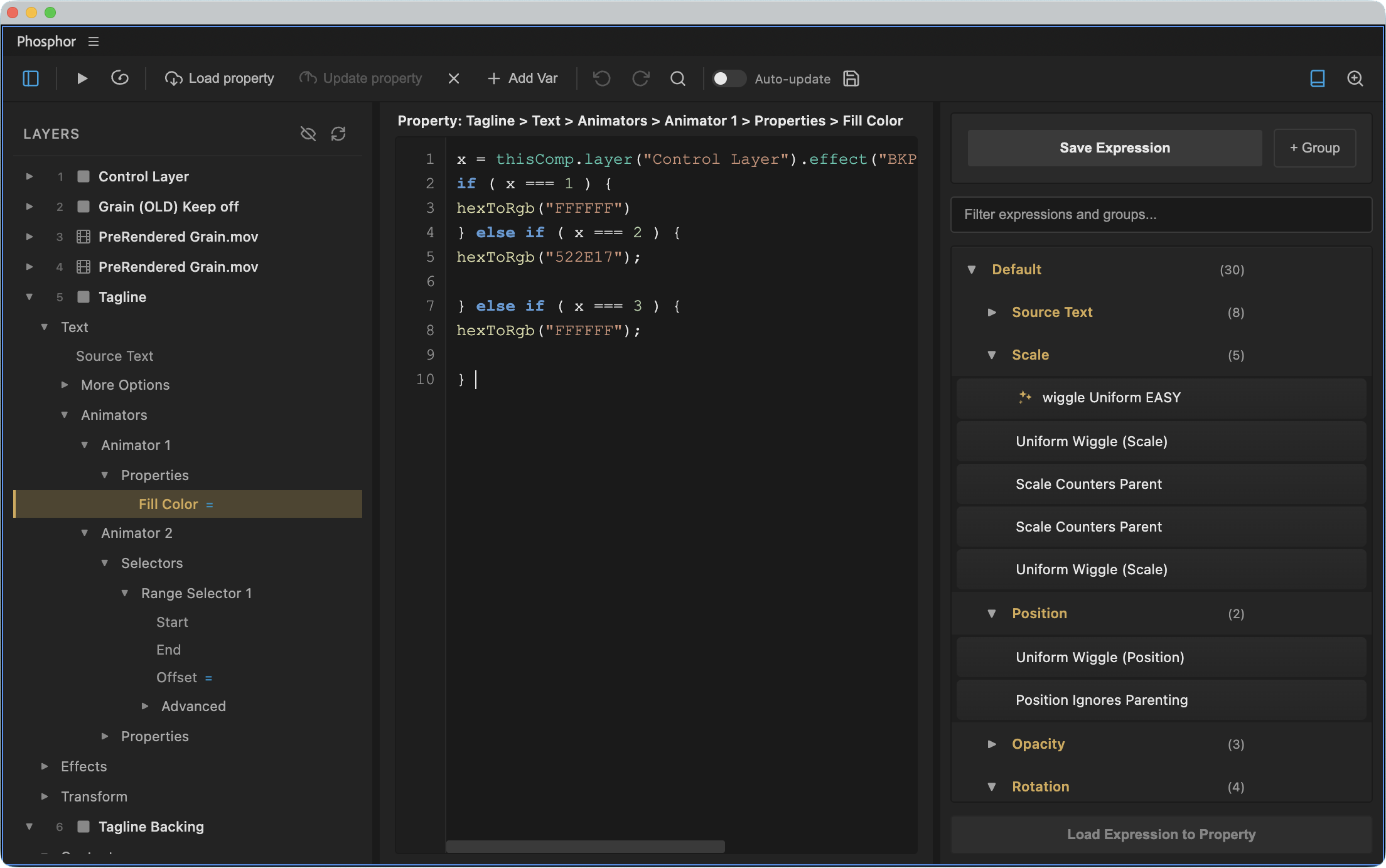
Task: Expand the Control Layer row
Action: [29, 176]
